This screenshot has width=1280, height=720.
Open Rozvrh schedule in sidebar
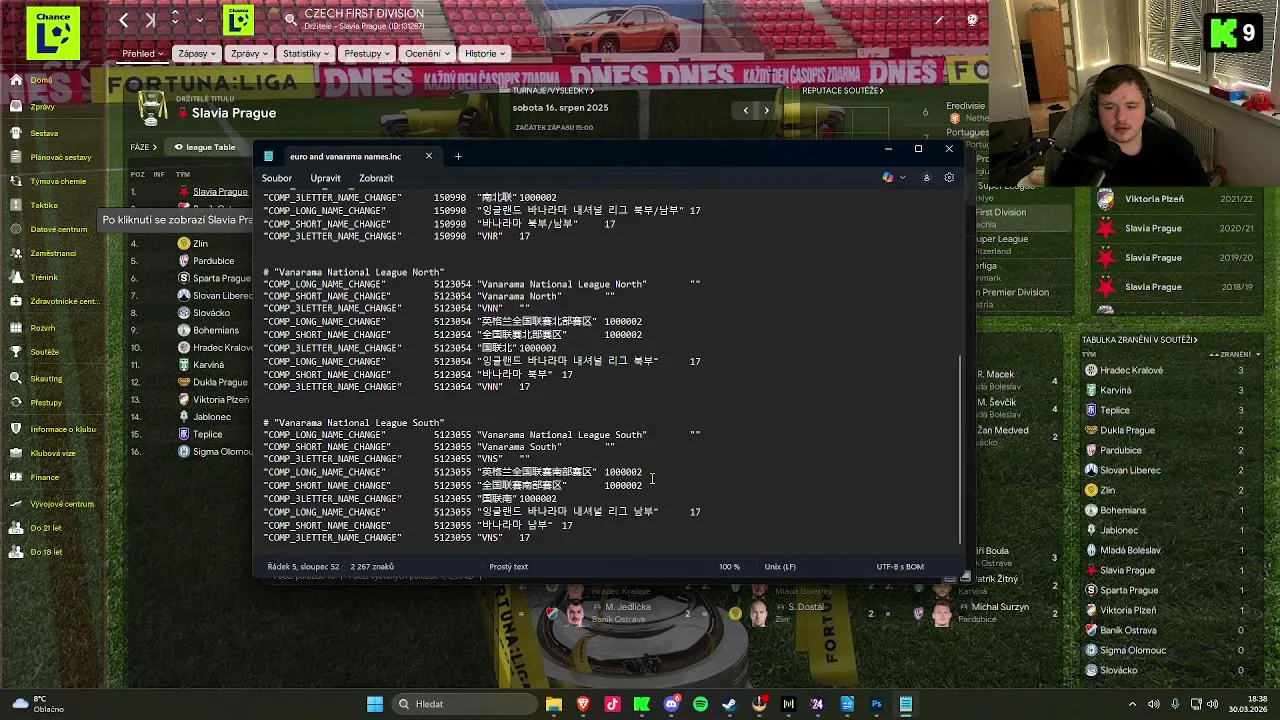point(42,328)
